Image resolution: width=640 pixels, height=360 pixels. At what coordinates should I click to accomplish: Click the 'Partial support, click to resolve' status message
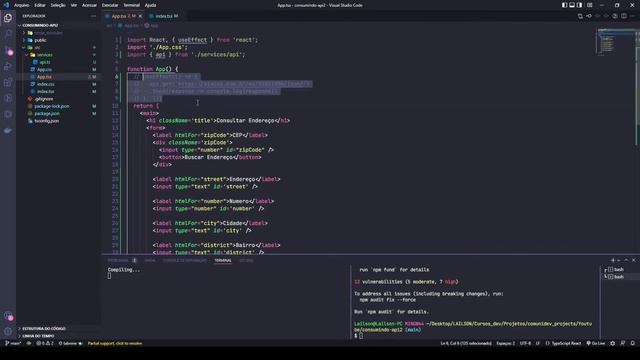point(115,343)
